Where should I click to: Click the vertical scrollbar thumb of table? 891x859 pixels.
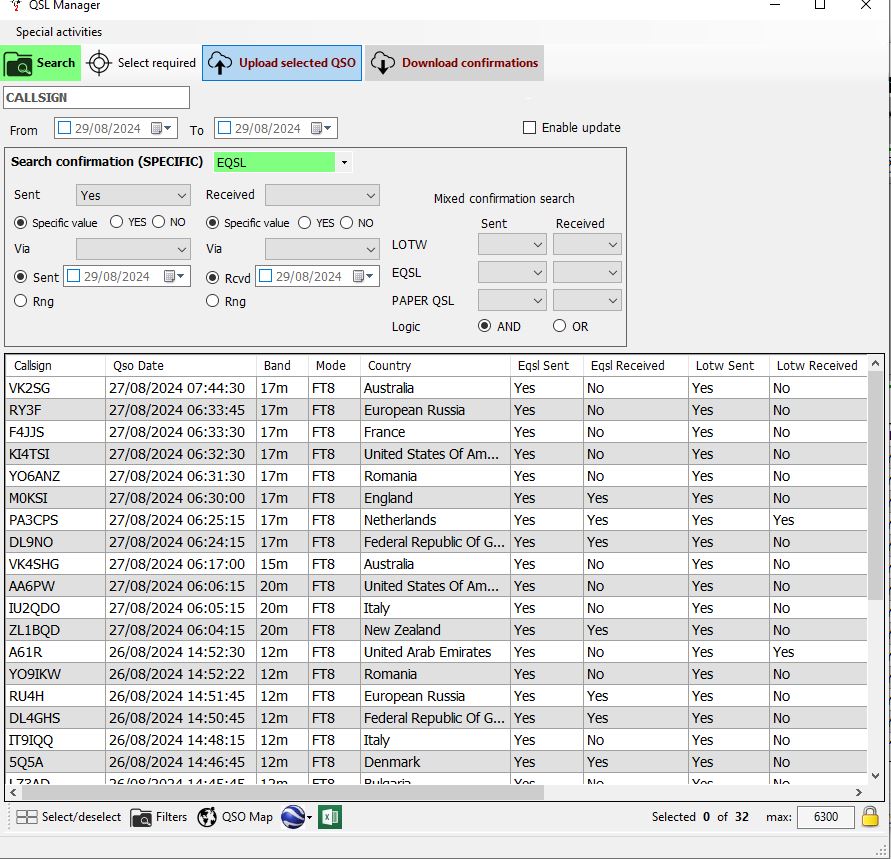875,485
